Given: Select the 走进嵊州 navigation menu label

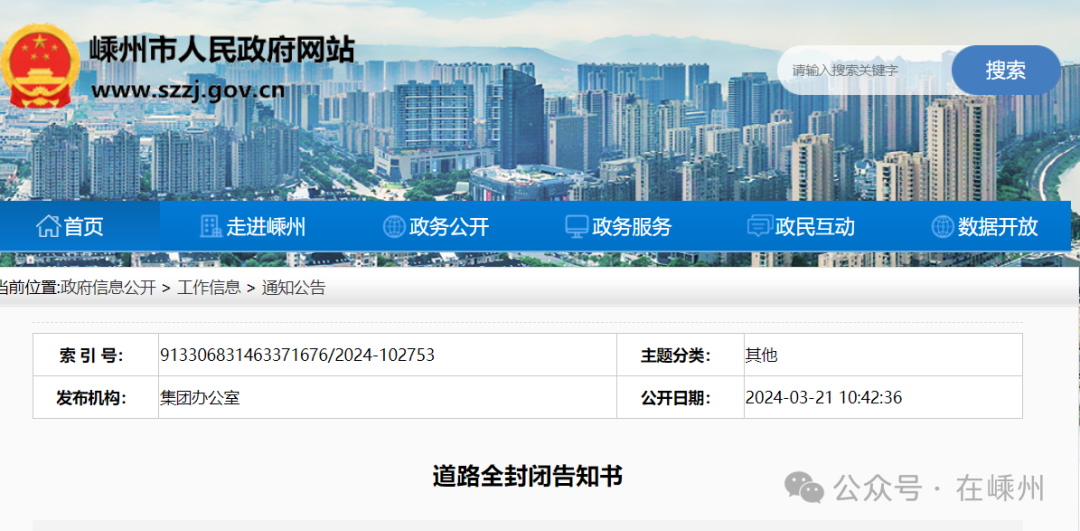Looking at the screenshot, I should click(x=266, y=227).
